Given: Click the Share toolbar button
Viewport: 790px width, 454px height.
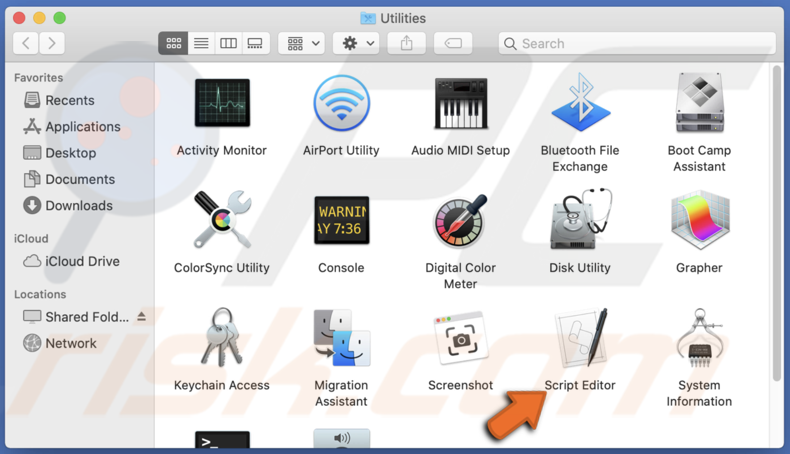Looking at the screenshot, I should pyautogui.click(x=407, y=43).
